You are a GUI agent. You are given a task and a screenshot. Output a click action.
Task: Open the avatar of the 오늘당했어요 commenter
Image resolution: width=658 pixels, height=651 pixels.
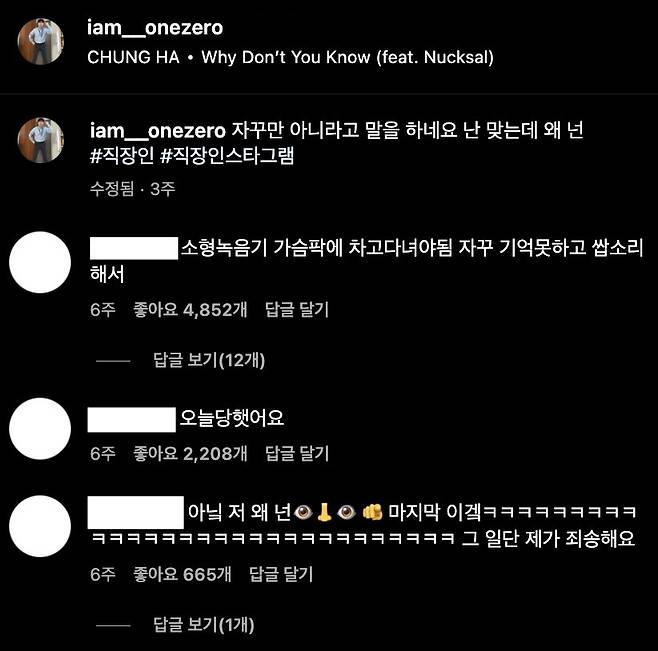click(40, 429)
